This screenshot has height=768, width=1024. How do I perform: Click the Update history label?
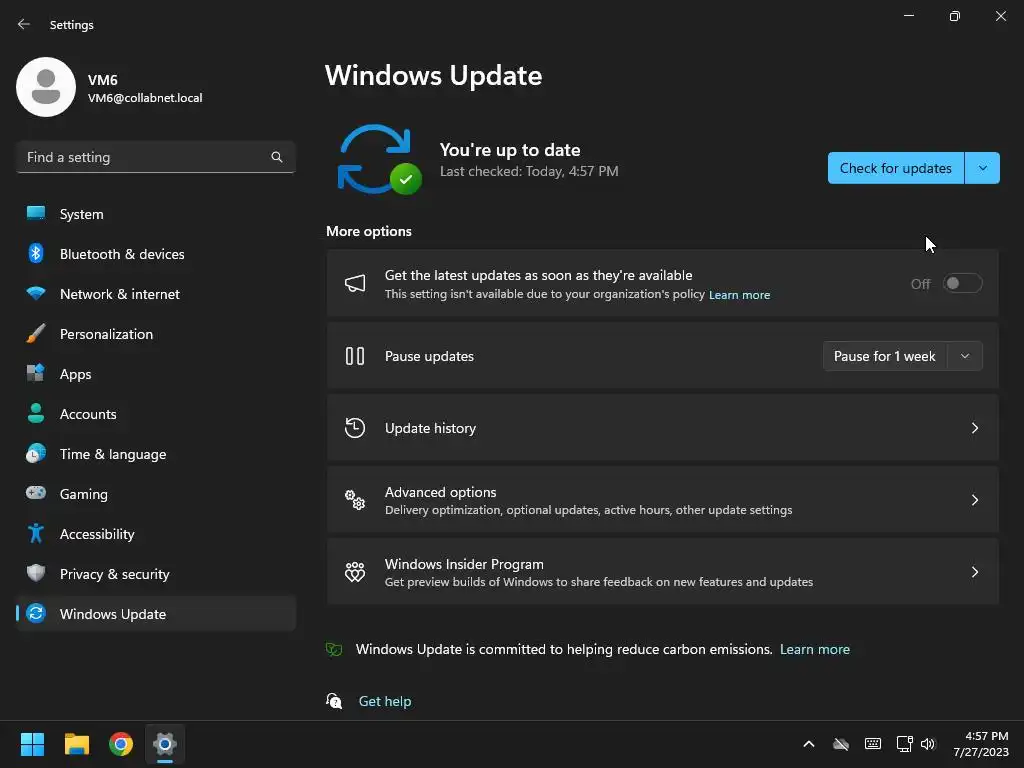[x=430, y=428]
